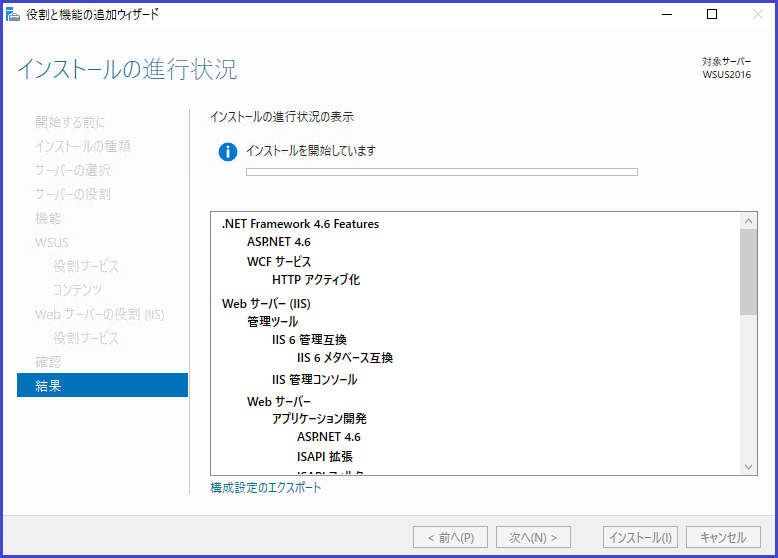Click .NET Framework 4.6 Features entry
Image resolution: width=778 pixels, height=558 pixels.
coord(300,224)
